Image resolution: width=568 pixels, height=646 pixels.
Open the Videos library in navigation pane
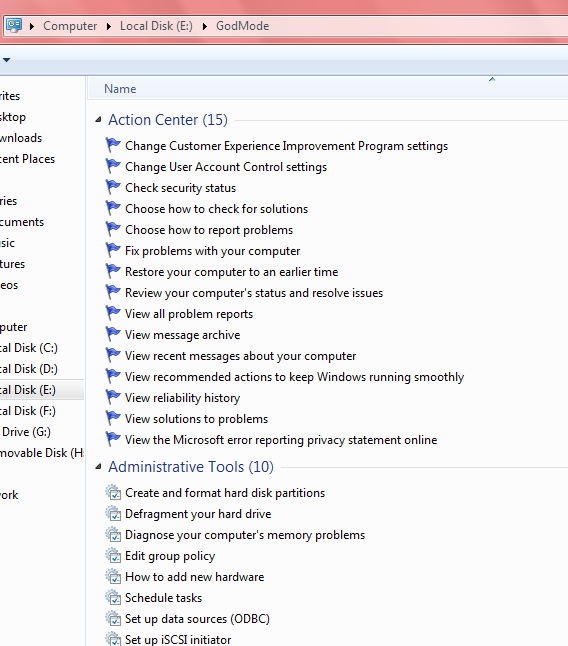9,285
